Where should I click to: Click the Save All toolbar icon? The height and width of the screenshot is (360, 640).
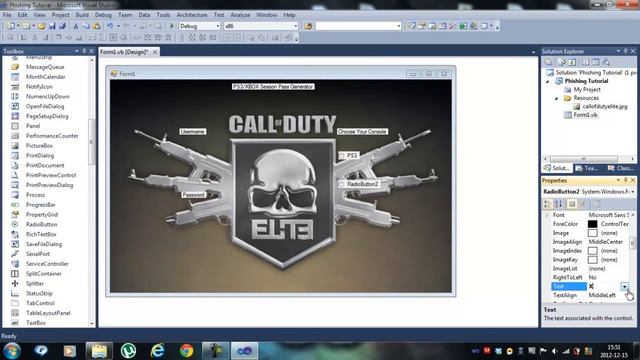(x=62, y=26)
